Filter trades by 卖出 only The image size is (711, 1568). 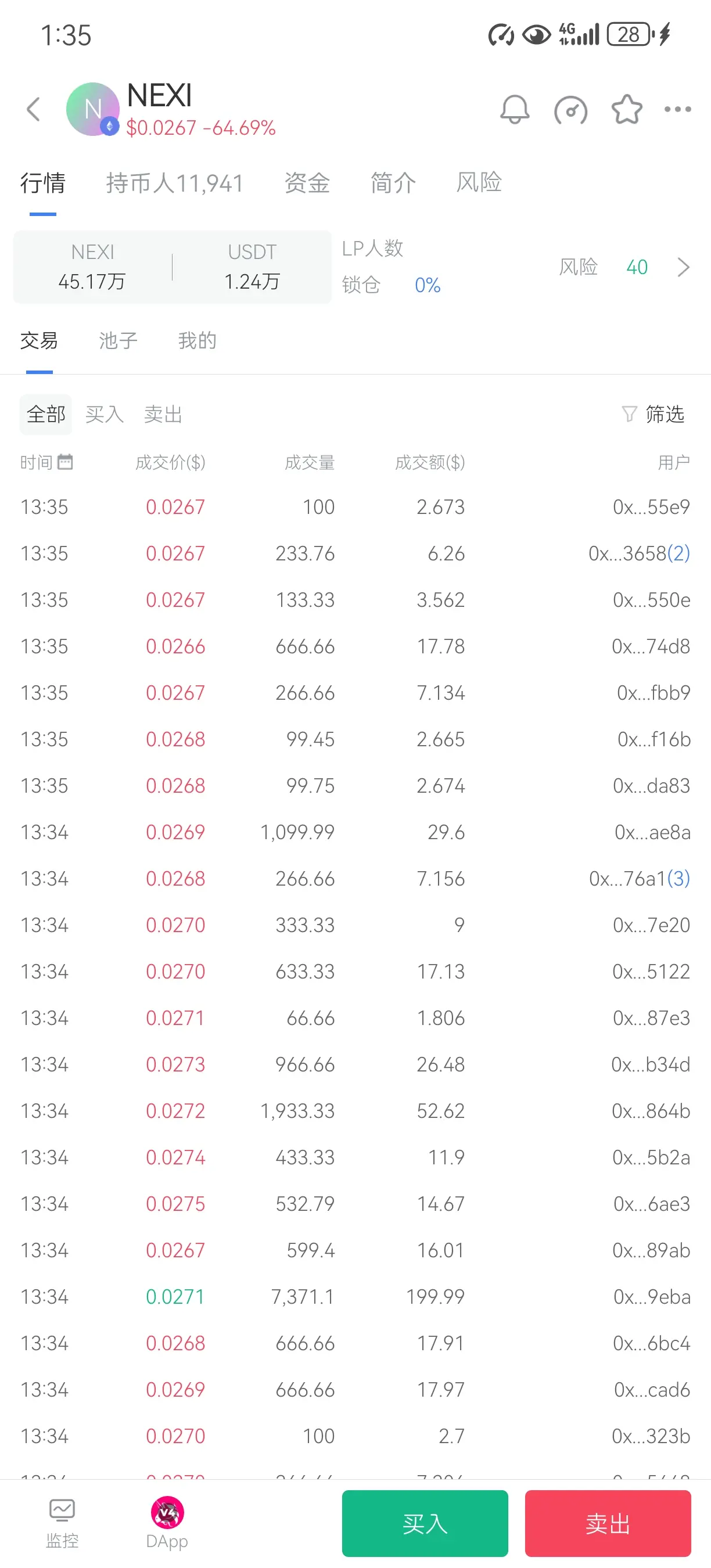(x=163, y=414)
